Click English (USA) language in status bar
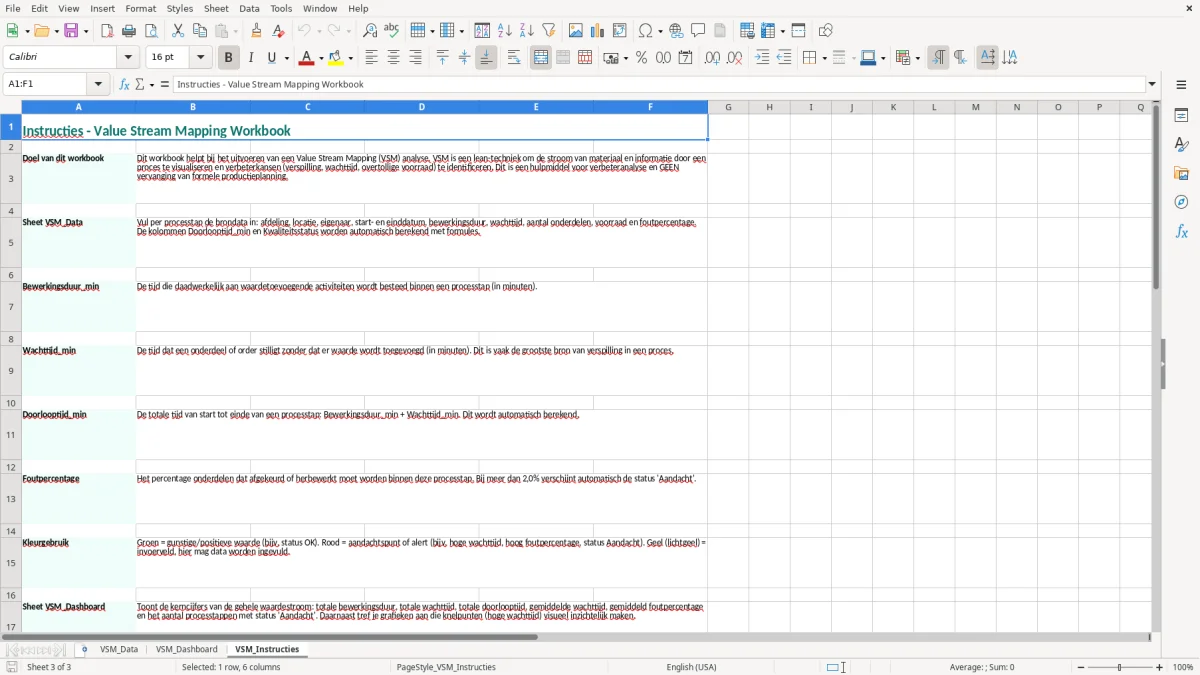 692,667
